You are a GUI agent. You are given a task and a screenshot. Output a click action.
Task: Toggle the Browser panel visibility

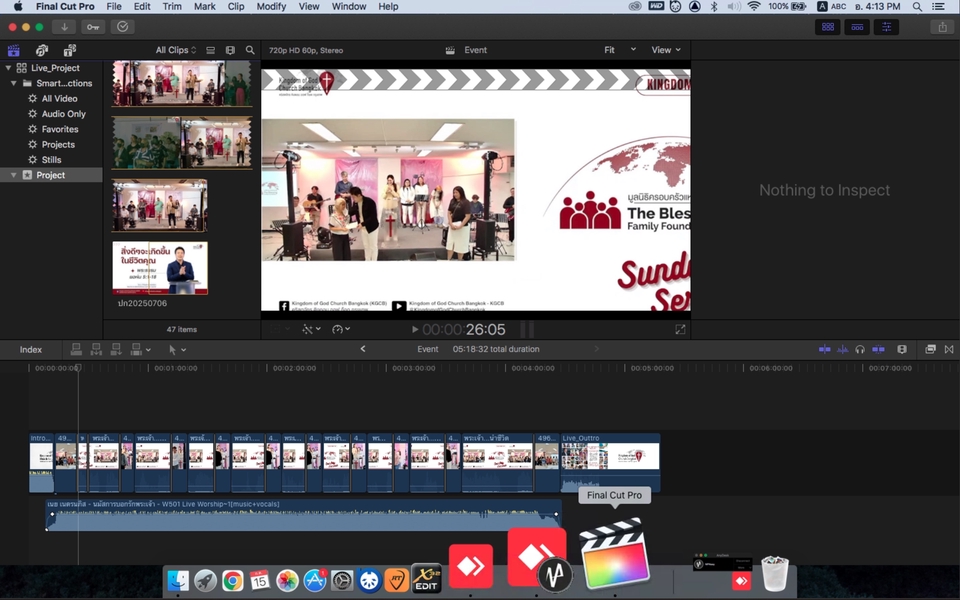point(828,27)
